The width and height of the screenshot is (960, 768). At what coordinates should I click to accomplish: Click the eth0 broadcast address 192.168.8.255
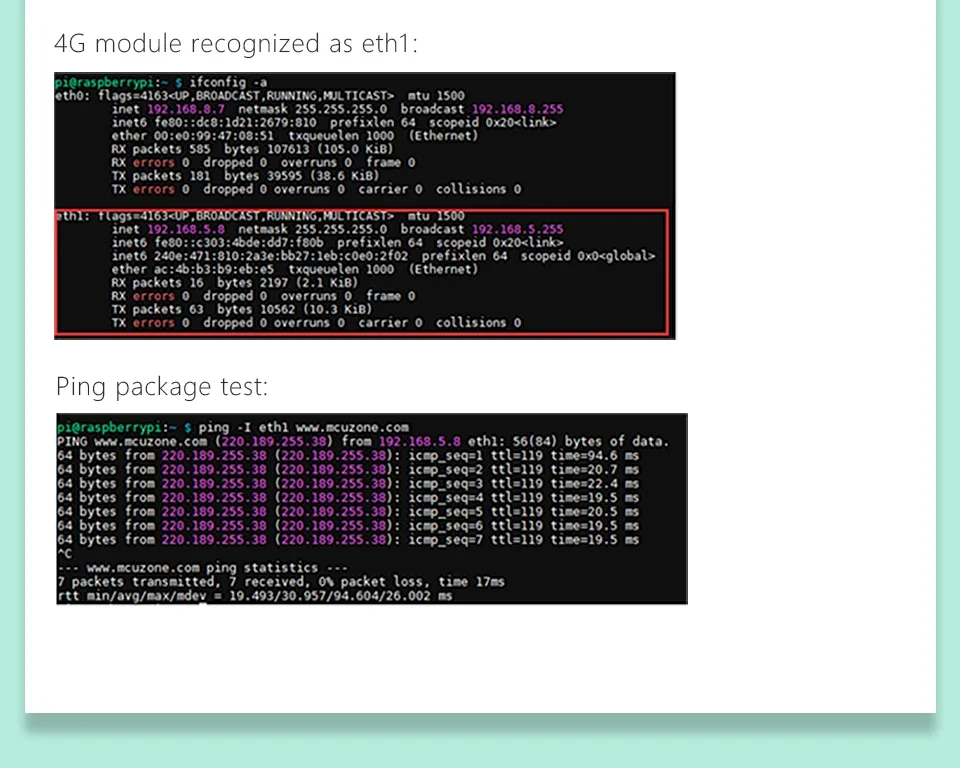517,109
